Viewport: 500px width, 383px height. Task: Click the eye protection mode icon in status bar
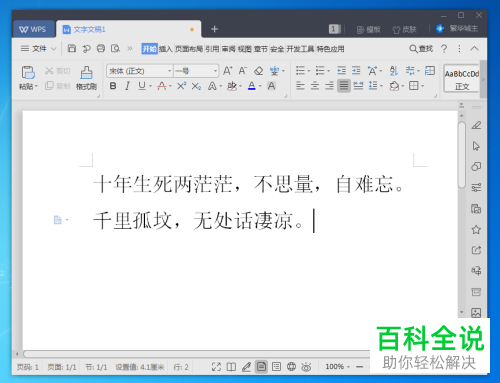tap(306, 367)
